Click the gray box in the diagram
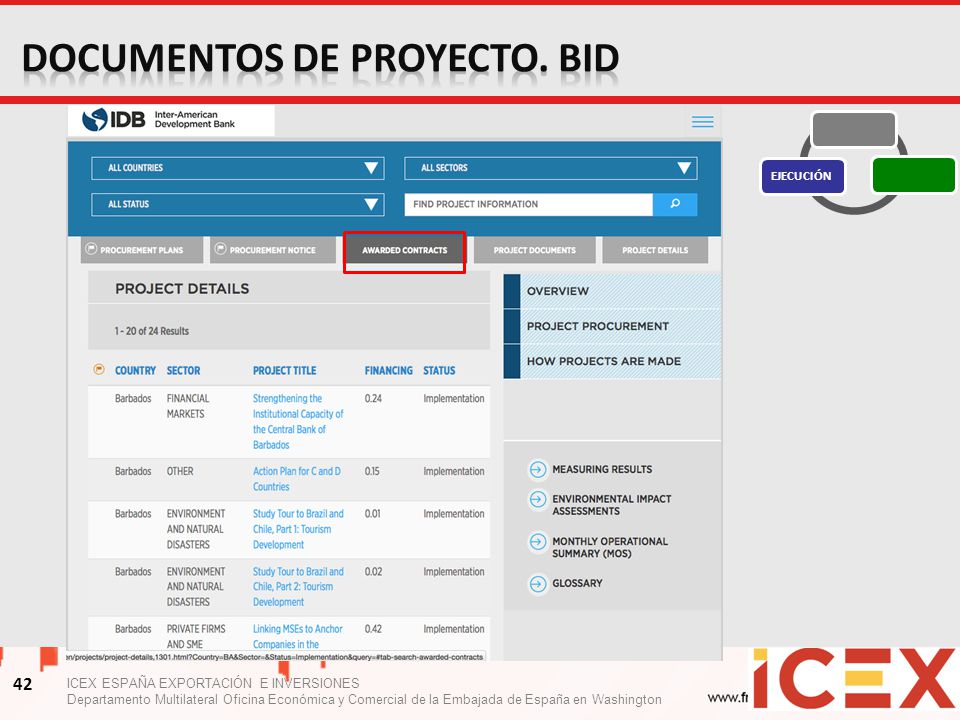Image resolution: width=960 pixels, height=720 pixels. click(853, 129)
